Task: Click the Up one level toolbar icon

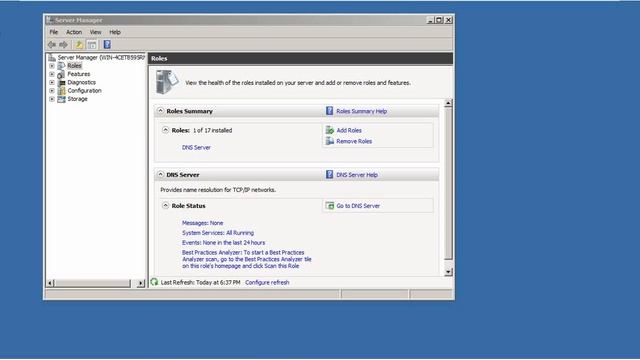Action: point(79,44)
